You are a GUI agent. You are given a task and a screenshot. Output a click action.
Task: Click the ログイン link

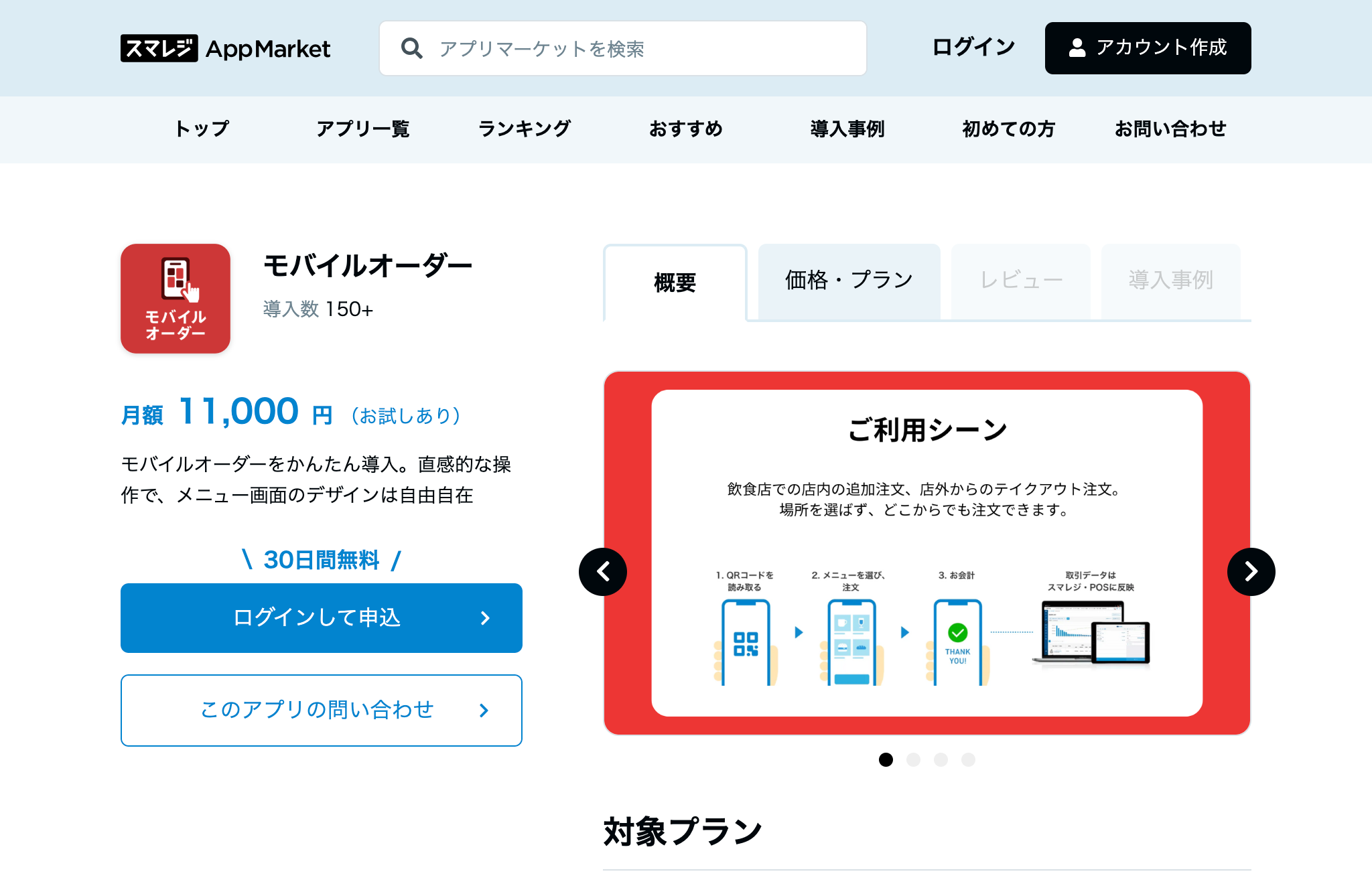tap(973, 48)
